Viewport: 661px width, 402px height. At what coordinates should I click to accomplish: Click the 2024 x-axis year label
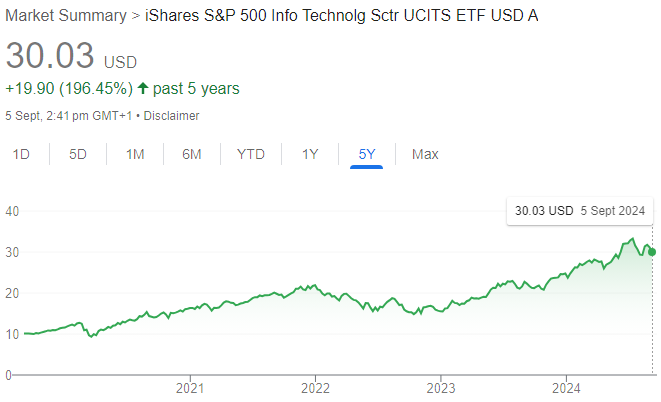(x=567, y=388)
